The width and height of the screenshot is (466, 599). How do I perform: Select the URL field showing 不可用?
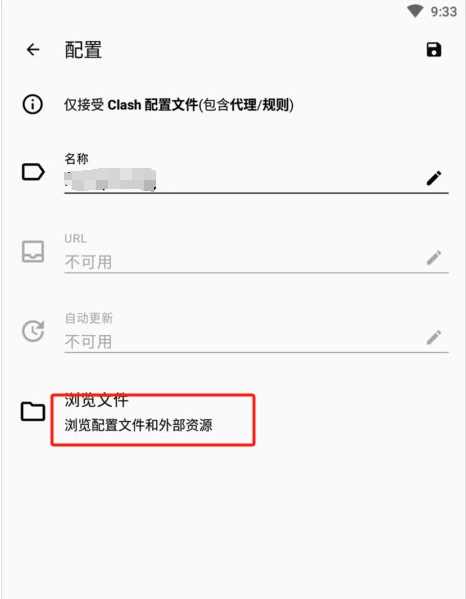click(x=256, y=262)
